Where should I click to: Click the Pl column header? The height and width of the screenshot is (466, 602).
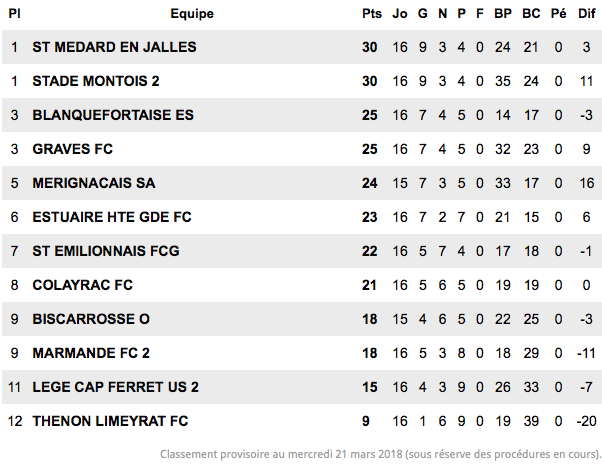[14, 14]
